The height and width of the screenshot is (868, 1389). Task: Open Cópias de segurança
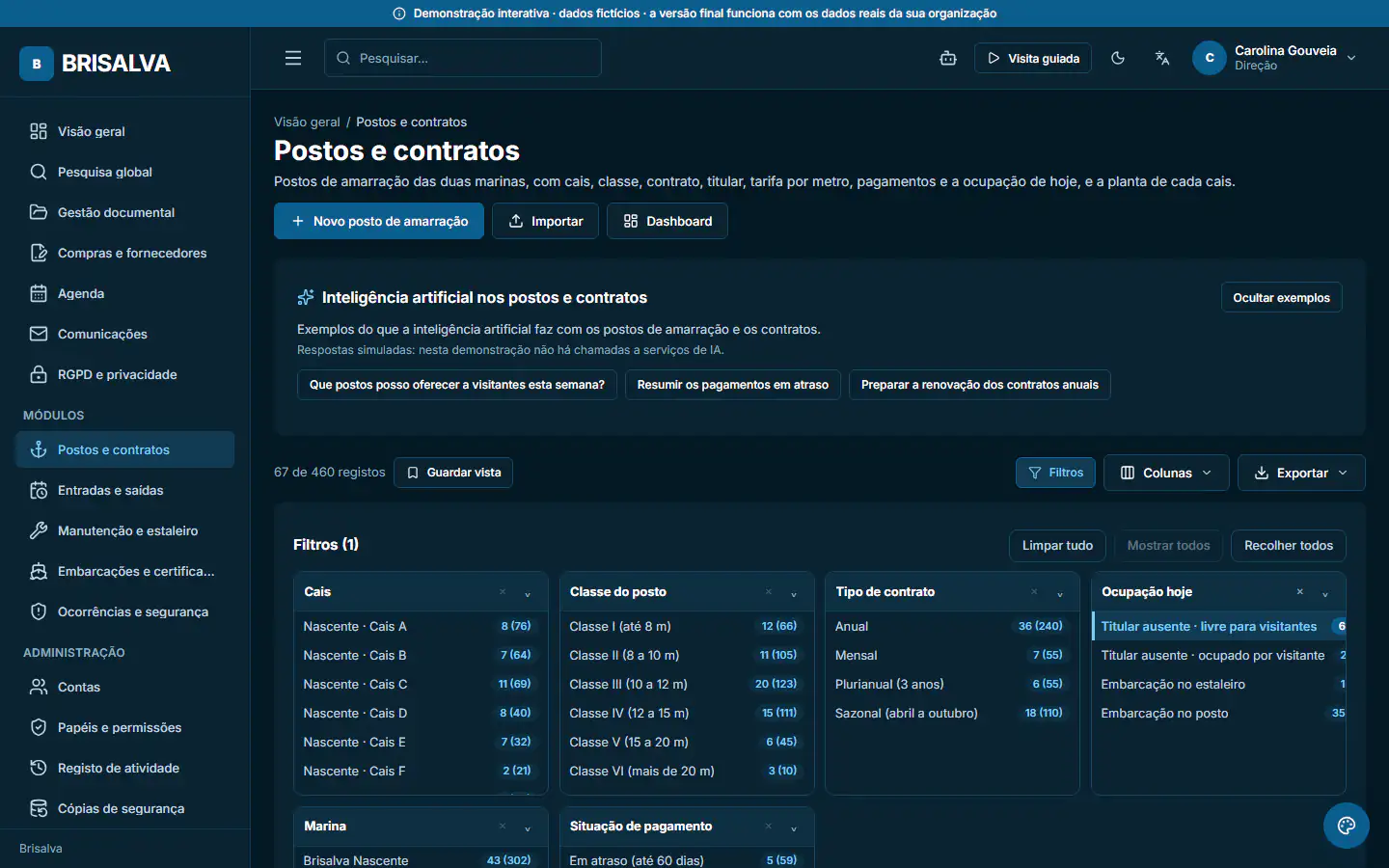(124, 808)
